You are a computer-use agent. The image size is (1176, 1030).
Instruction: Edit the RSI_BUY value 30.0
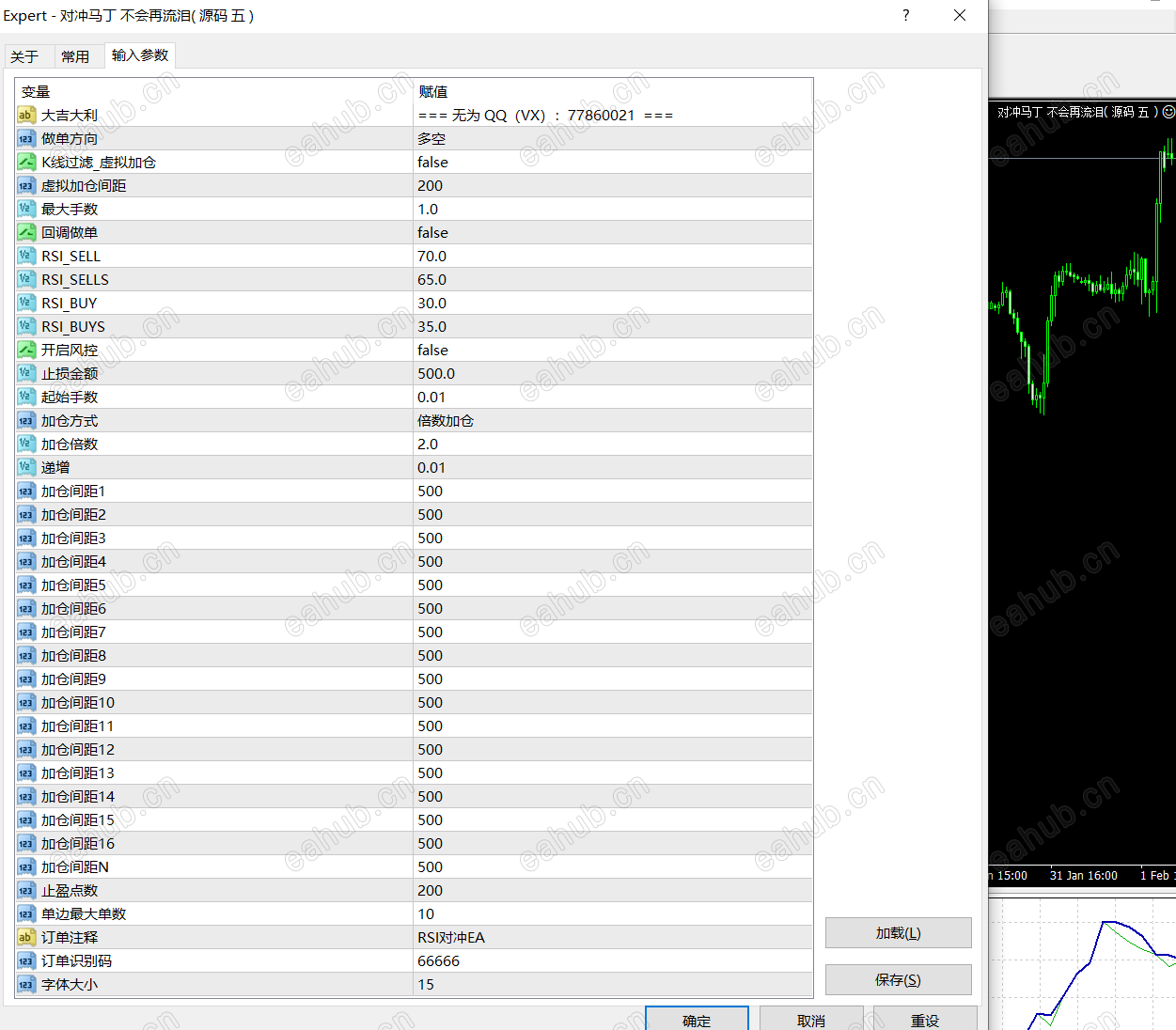pos(613,303)
